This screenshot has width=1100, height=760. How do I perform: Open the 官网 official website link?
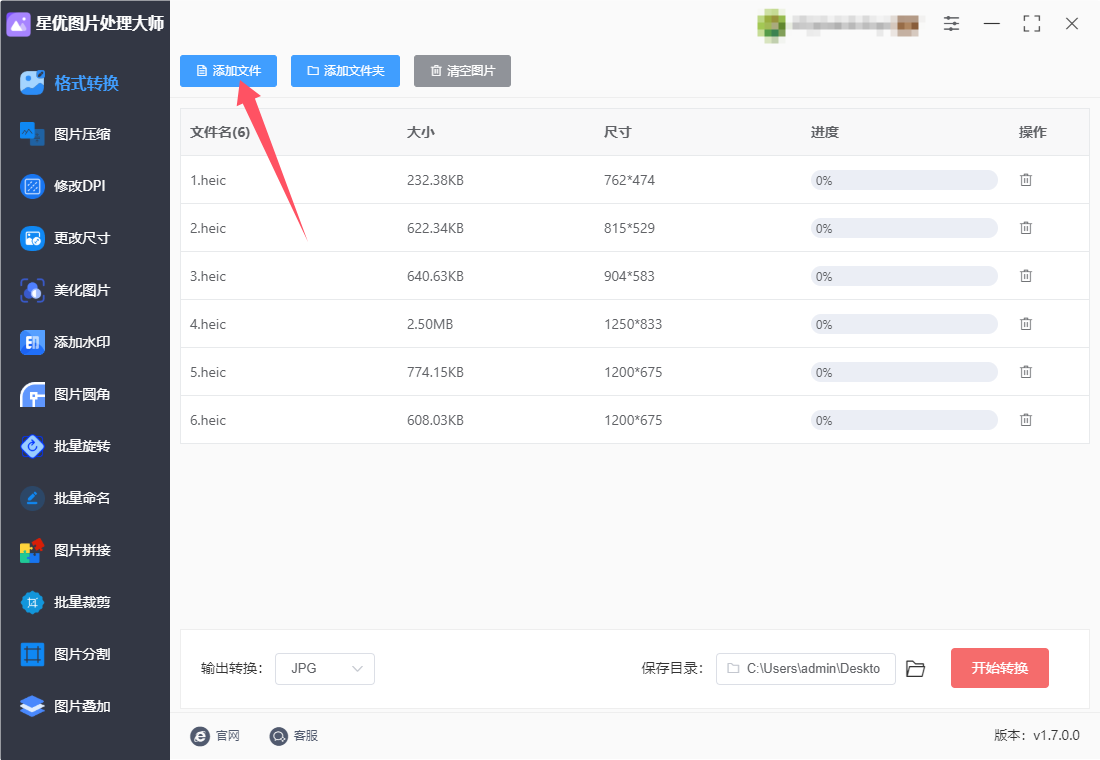[x=215, y=735]
